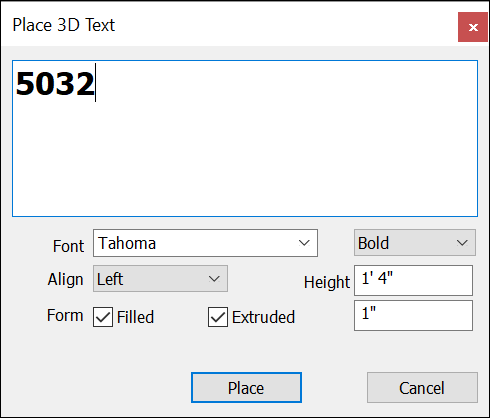The height and width of the screenshot is (418, 490).
Task: Click the Form label
Action: (65, 315)
